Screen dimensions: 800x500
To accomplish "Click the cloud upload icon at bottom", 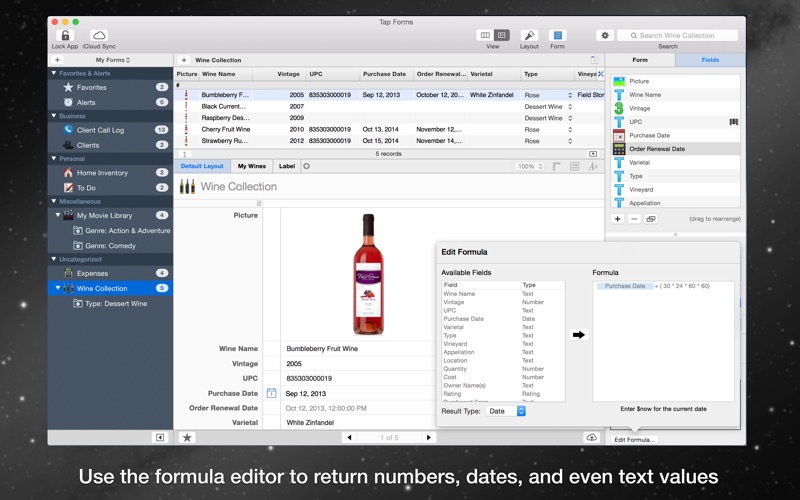I will coord(592,437).
